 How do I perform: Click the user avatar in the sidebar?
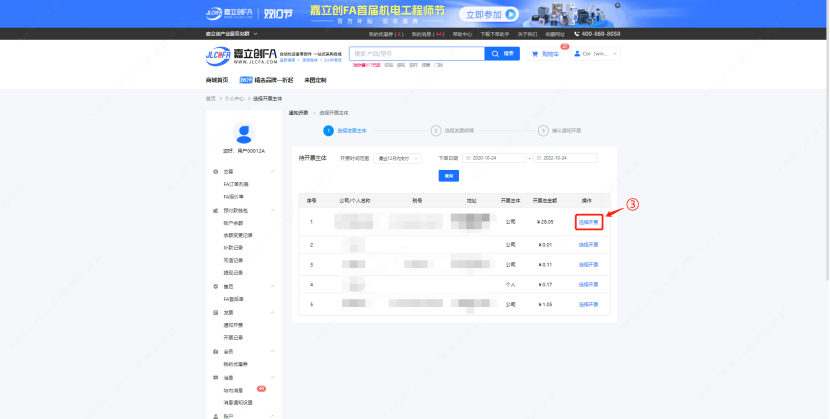[243, 133]
